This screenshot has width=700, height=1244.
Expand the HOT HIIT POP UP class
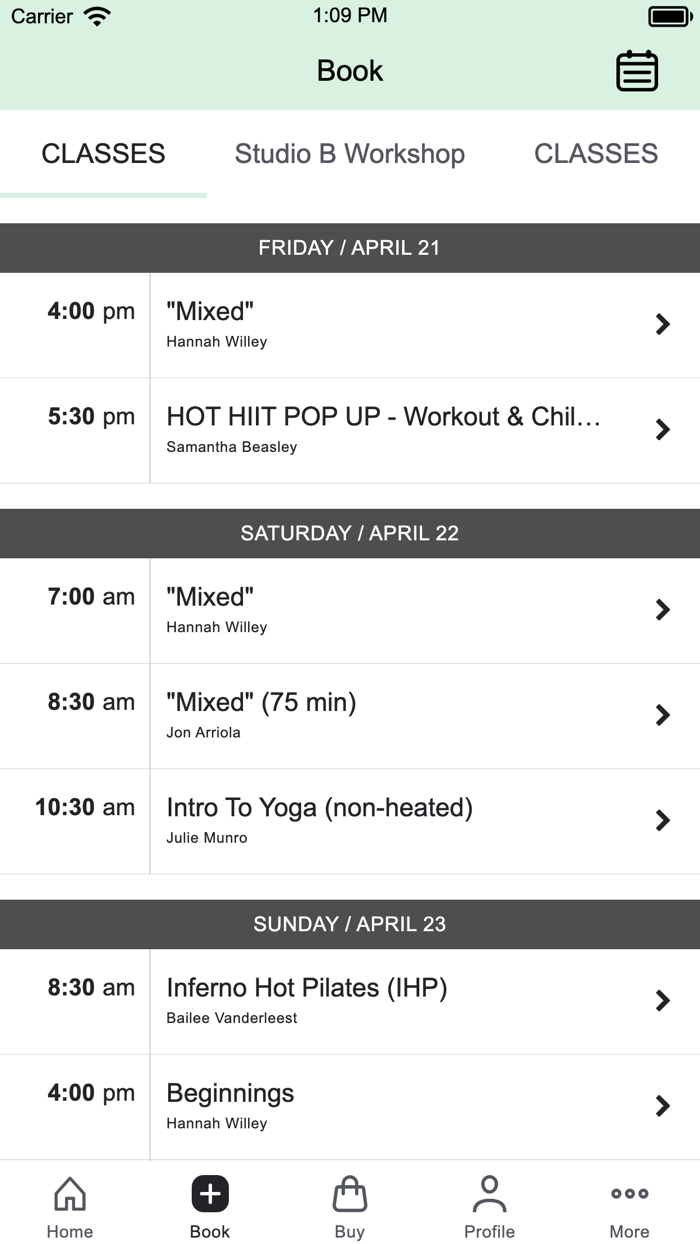tap(662, 429)
